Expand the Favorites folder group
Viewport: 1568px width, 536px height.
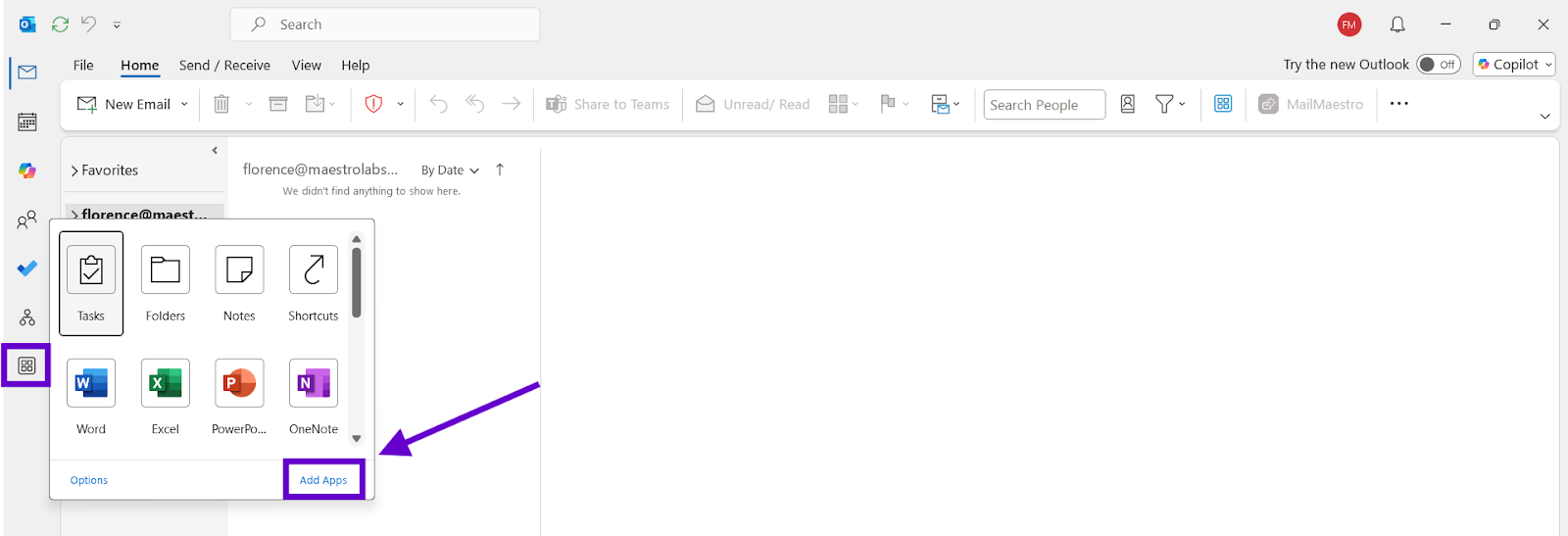[74, 171]
